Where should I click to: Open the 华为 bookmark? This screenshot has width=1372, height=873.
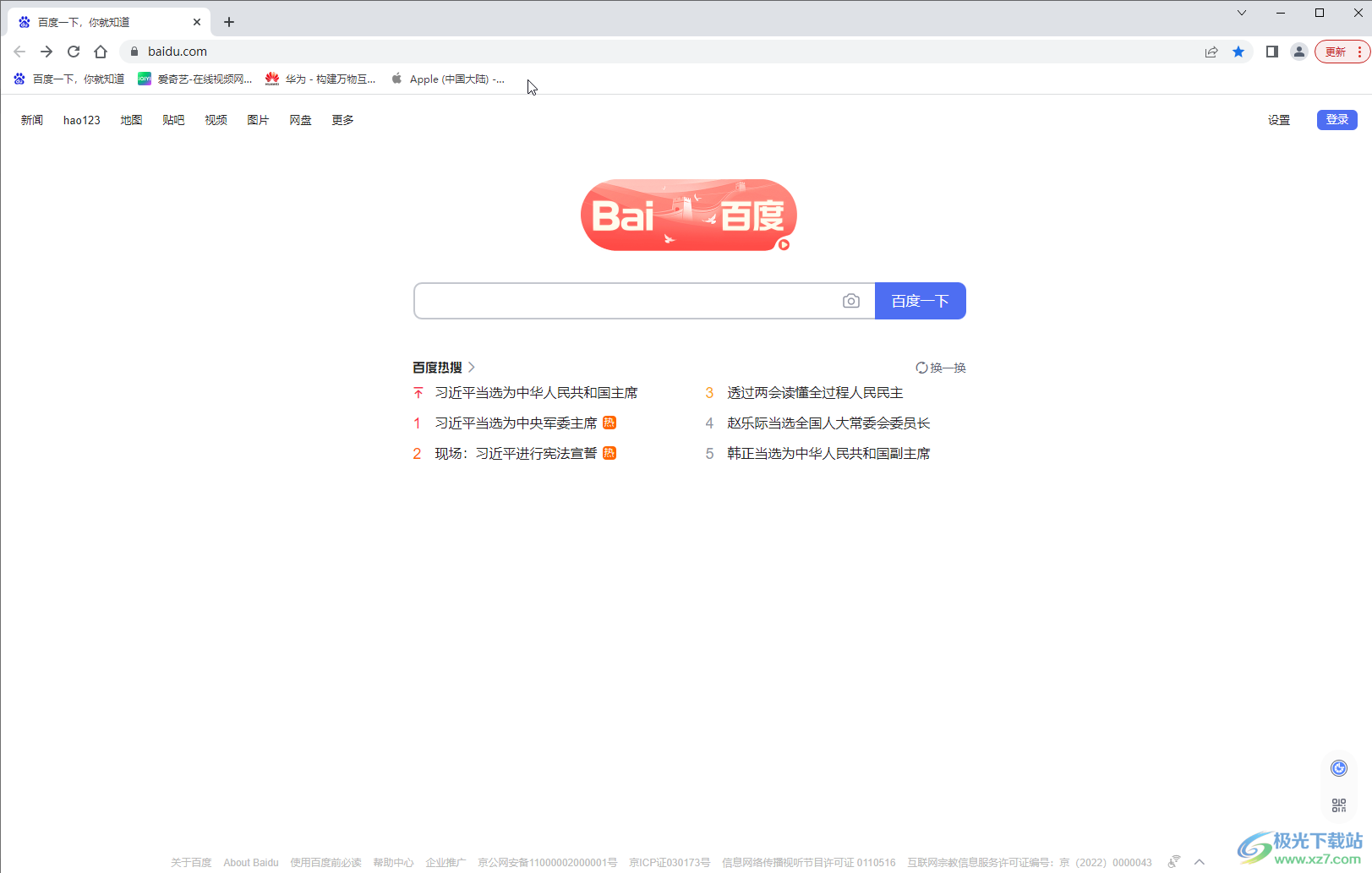pyautogui.click(x=320, y=79)
